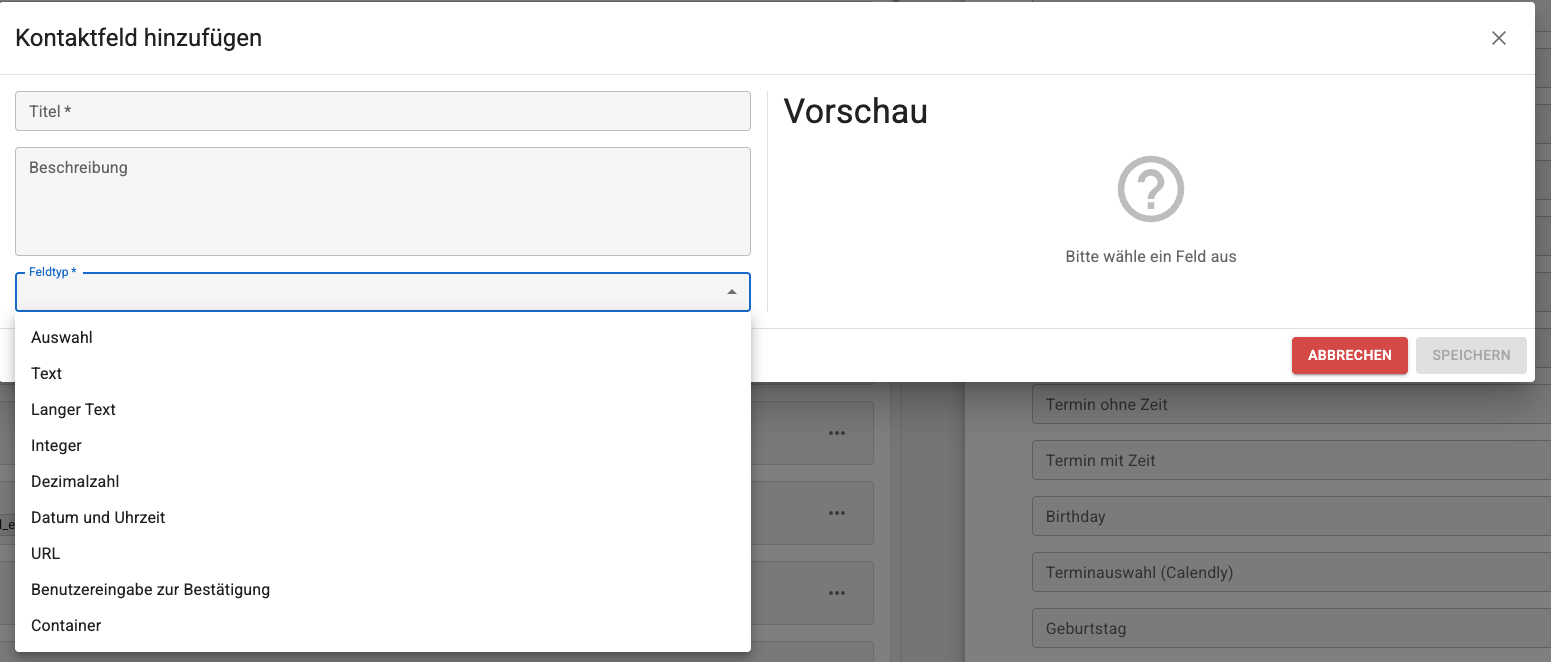This screenshot has width=1551, height=662.
Task: Select Benutzereingabe zur Bestätigung option
Action: pyautogui.click(x=151, y=590)
